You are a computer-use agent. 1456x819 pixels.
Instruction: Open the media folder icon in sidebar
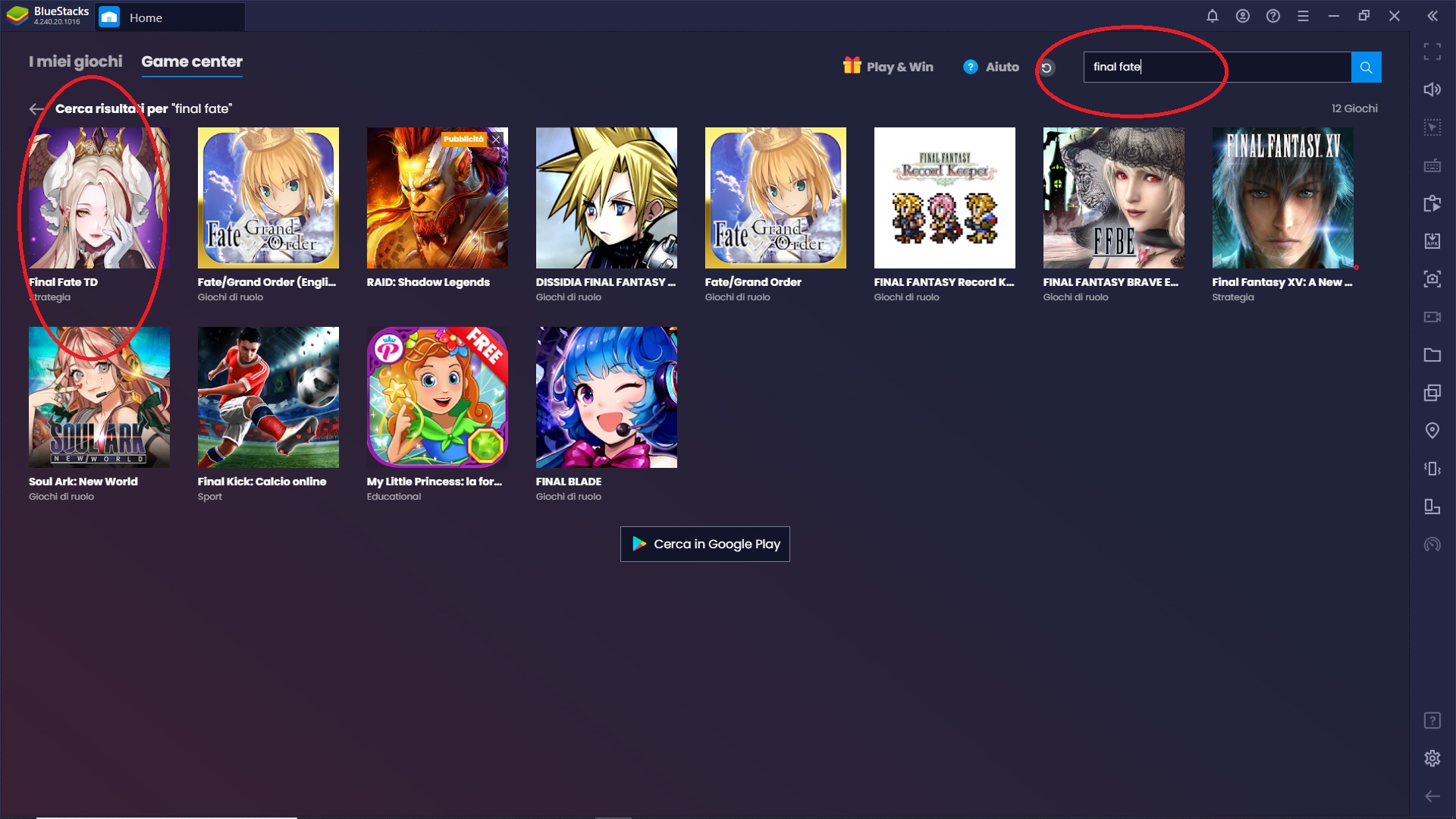point(1432,355)
